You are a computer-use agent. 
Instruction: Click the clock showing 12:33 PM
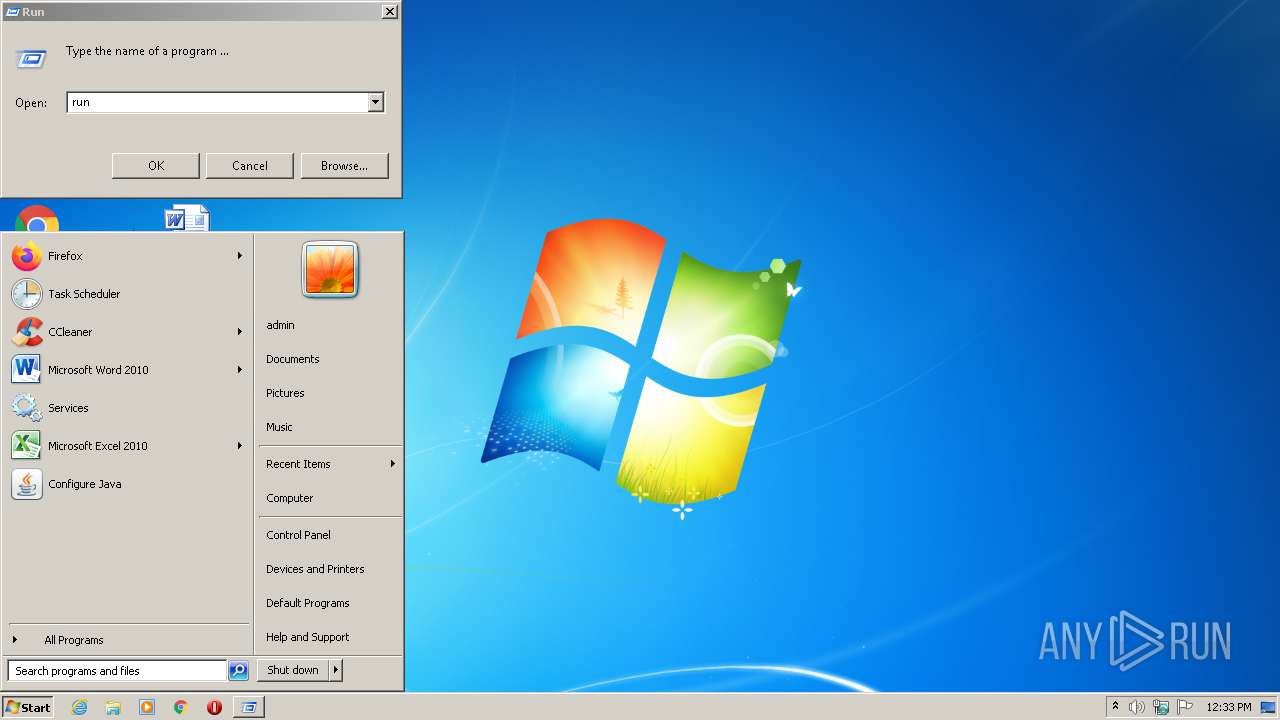point(1229,707)
